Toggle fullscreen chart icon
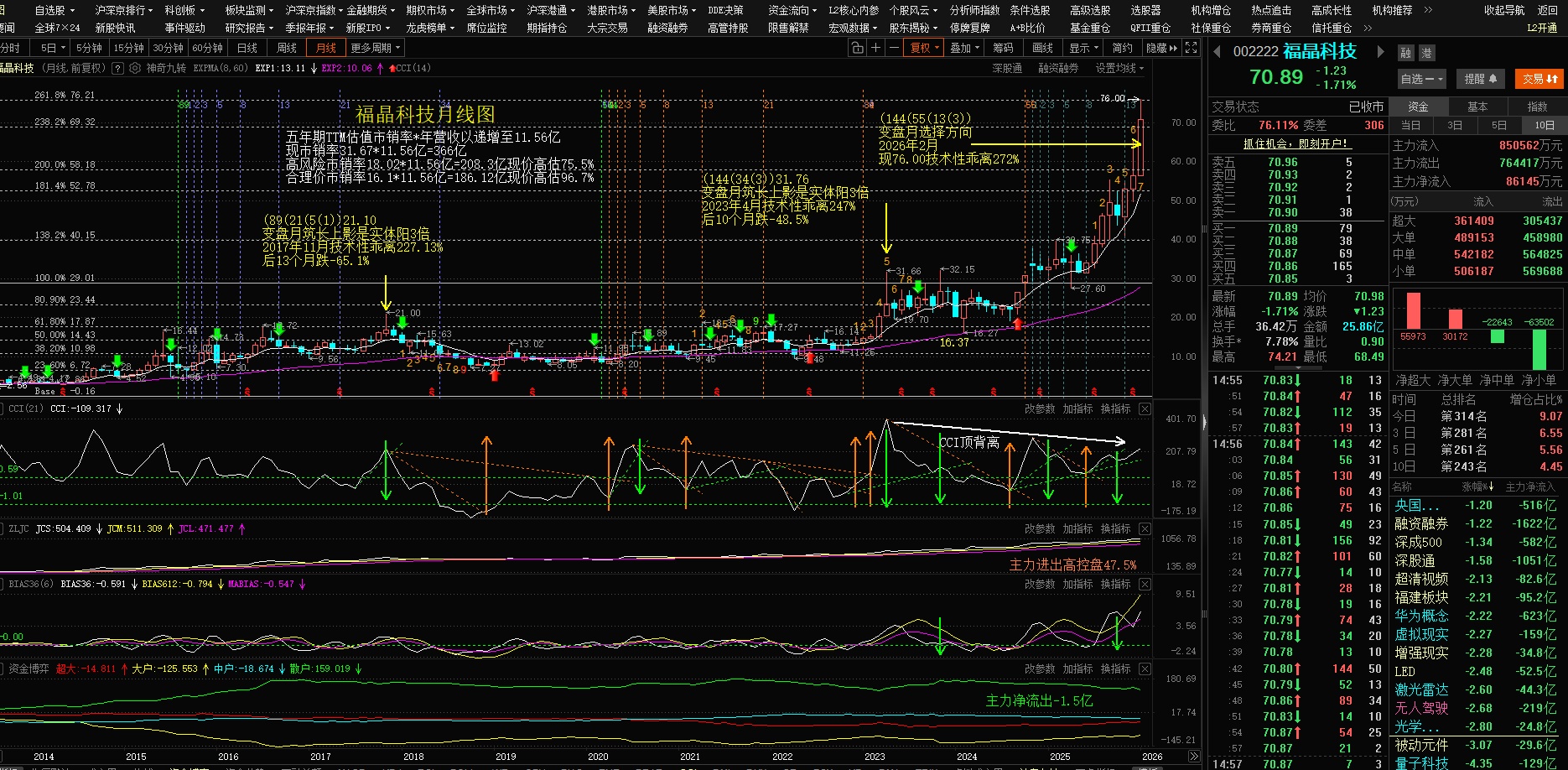The height and width of the screenshot is (770, 1568). click(1192, 48)
